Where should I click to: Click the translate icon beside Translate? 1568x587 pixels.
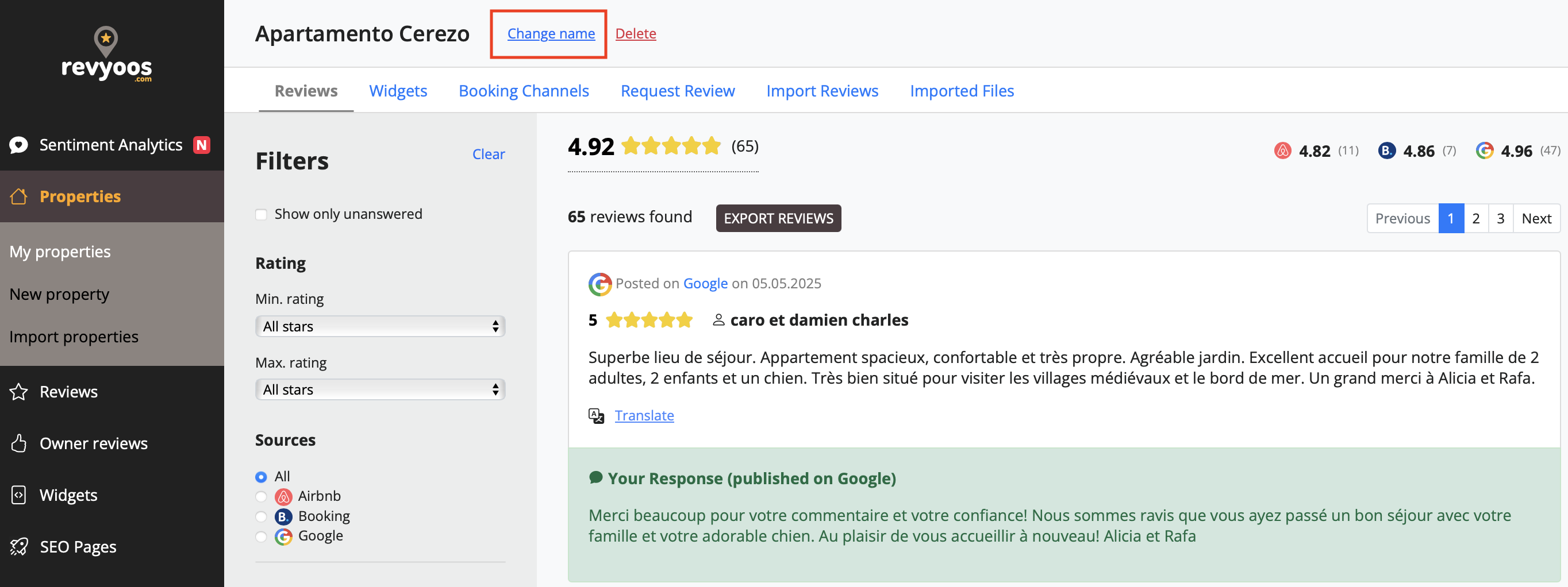pos(596,415)
